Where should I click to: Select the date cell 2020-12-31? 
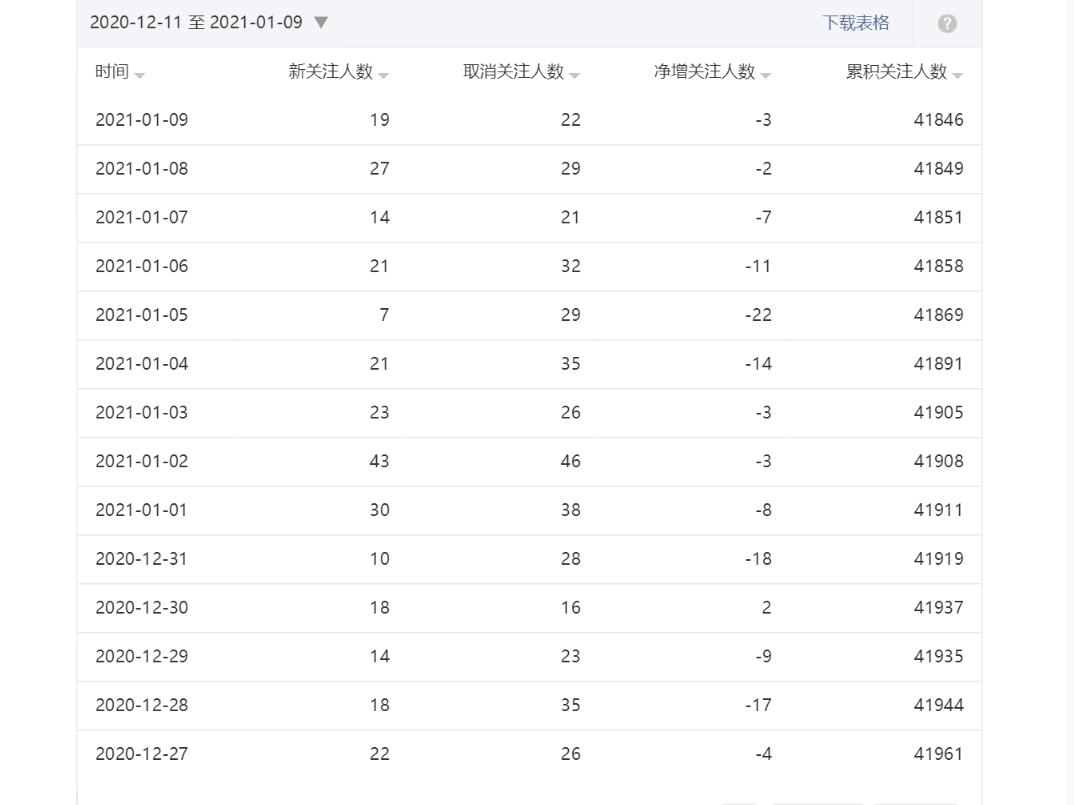[142, 559]
